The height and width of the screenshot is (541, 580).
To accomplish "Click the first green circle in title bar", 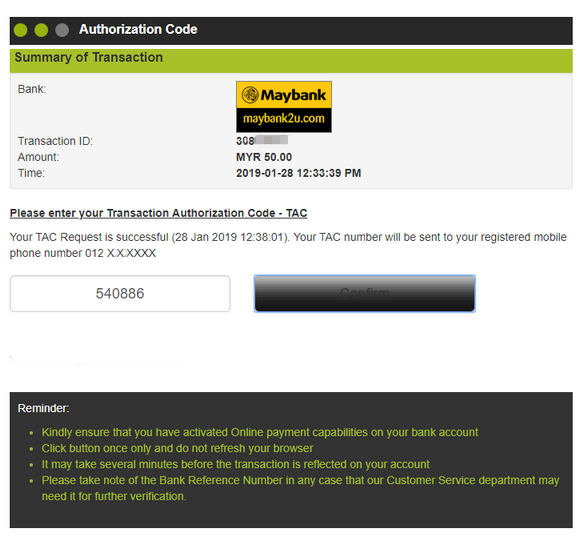I will pos(20,30).
